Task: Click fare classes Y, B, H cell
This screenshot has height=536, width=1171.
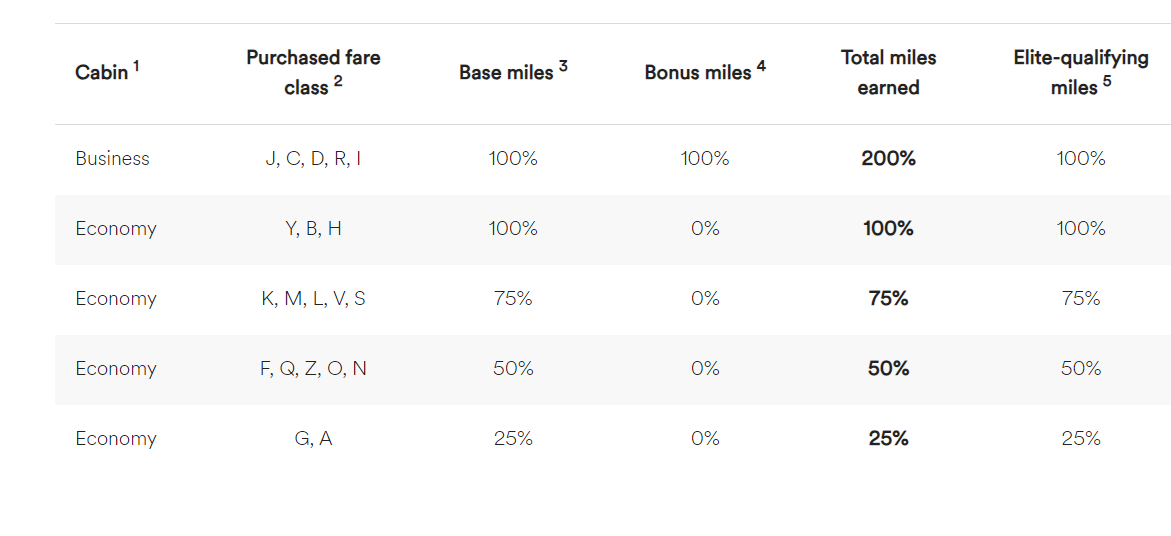Action: [313, 229]
